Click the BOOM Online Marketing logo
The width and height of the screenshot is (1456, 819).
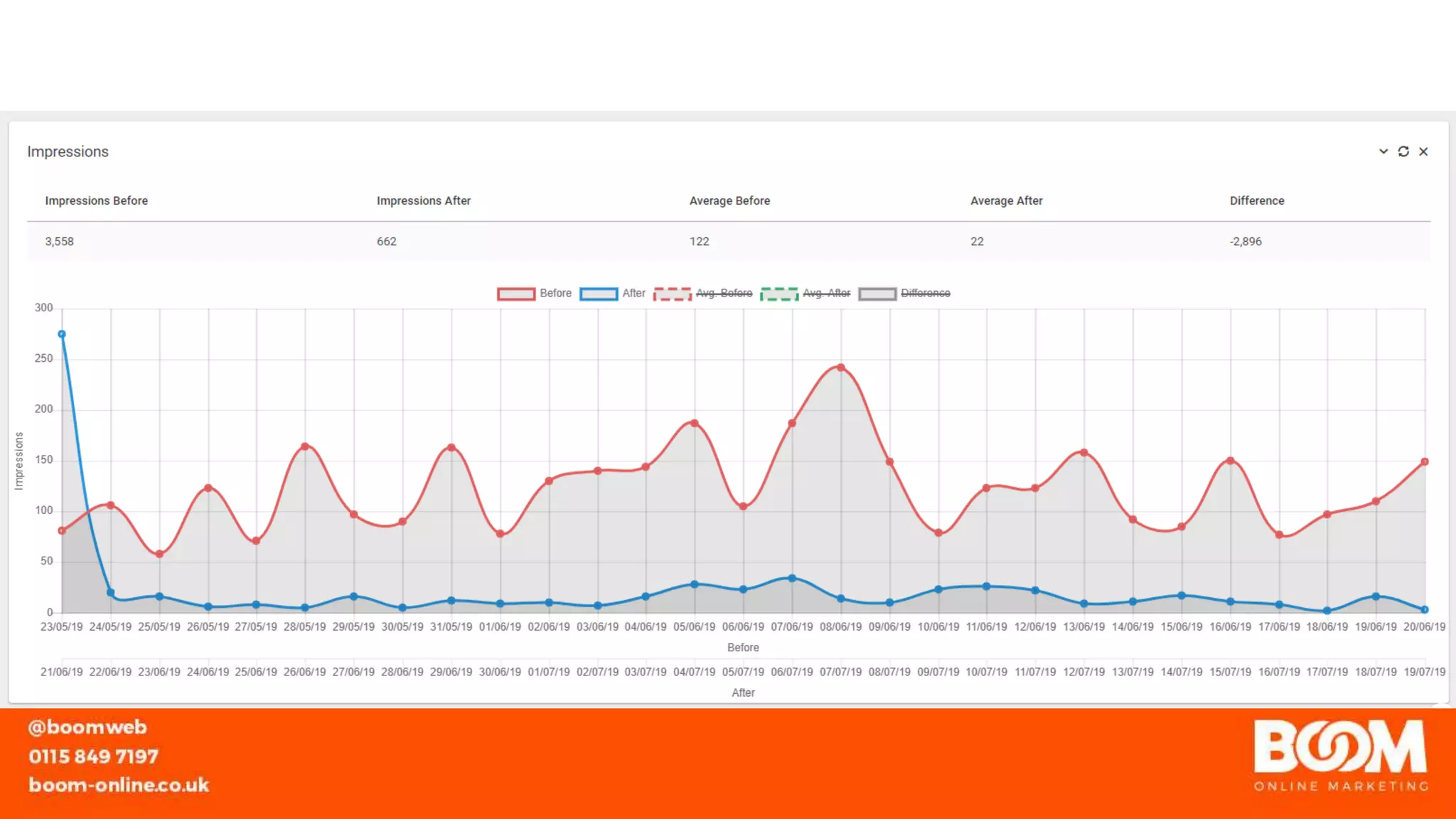[x=1341, y=755]
